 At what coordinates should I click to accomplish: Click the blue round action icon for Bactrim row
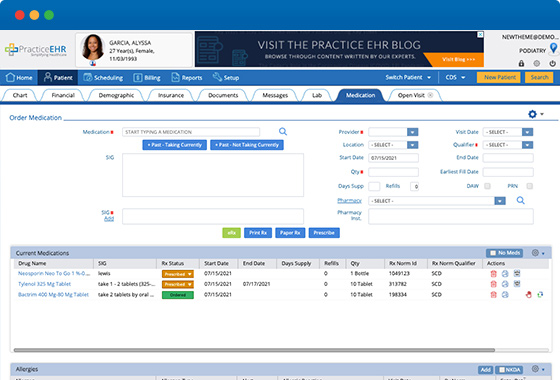(505, 295)
